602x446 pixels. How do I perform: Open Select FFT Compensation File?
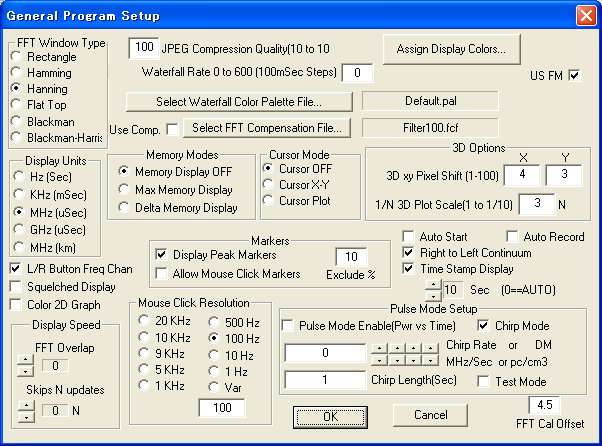click(267, 128)
